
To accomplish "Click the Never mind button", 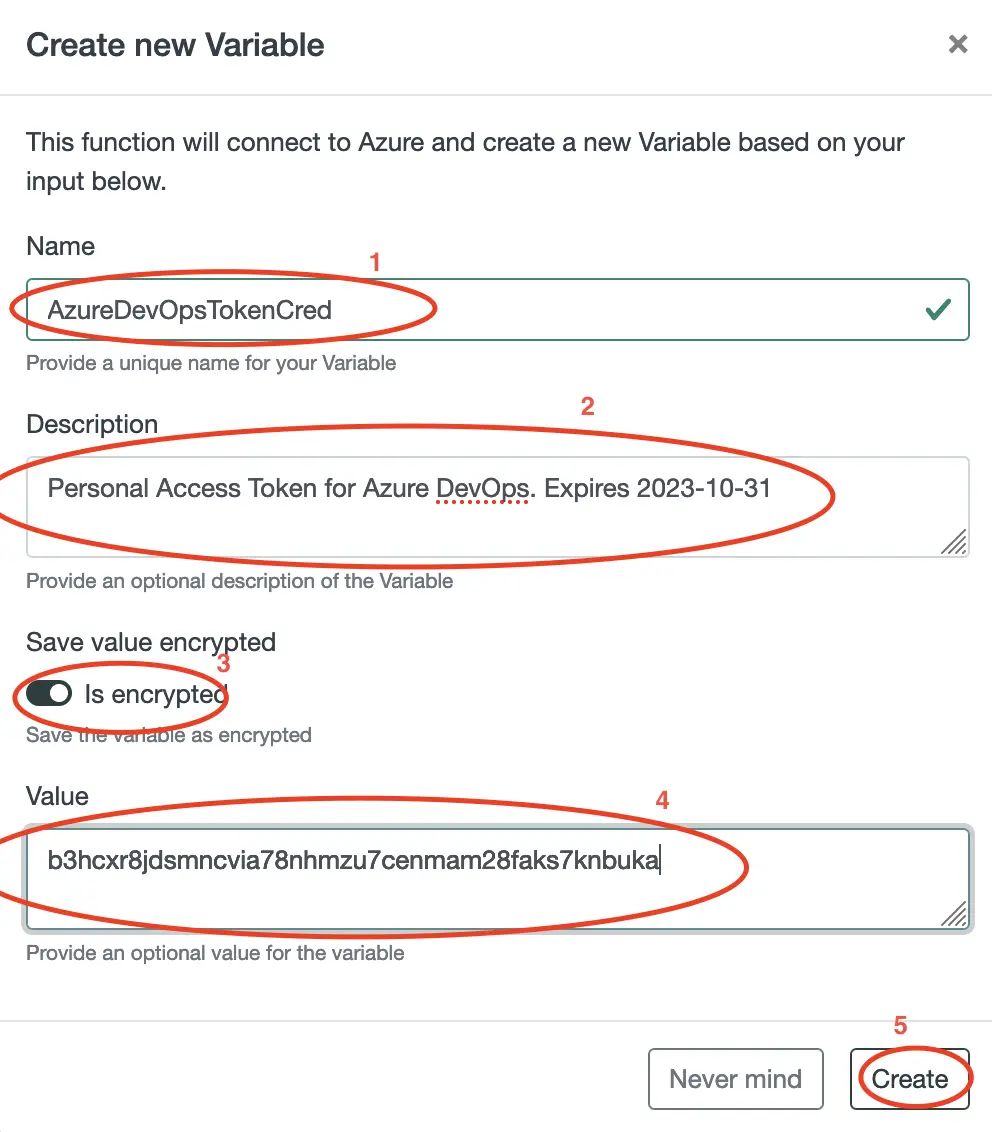I will 736,1078.
